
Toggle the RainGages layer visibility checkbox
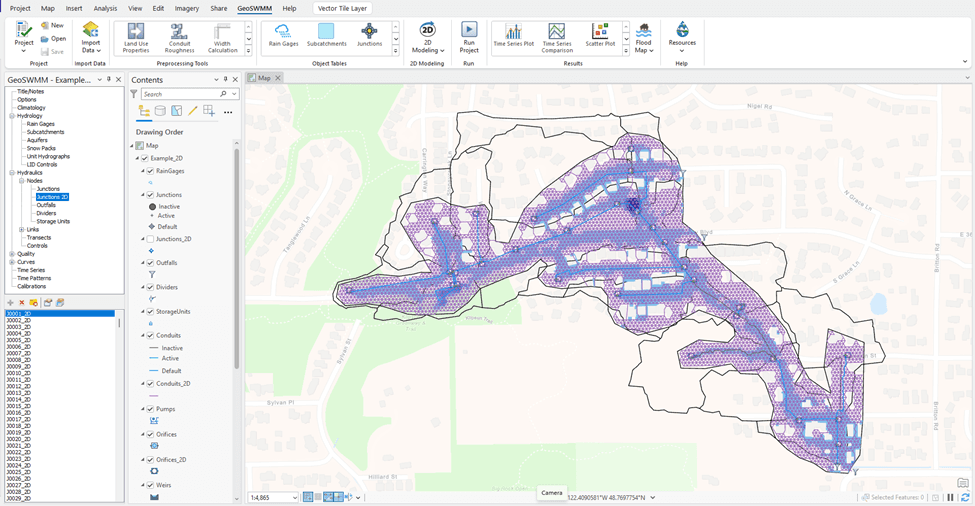[x=150, y=171]
